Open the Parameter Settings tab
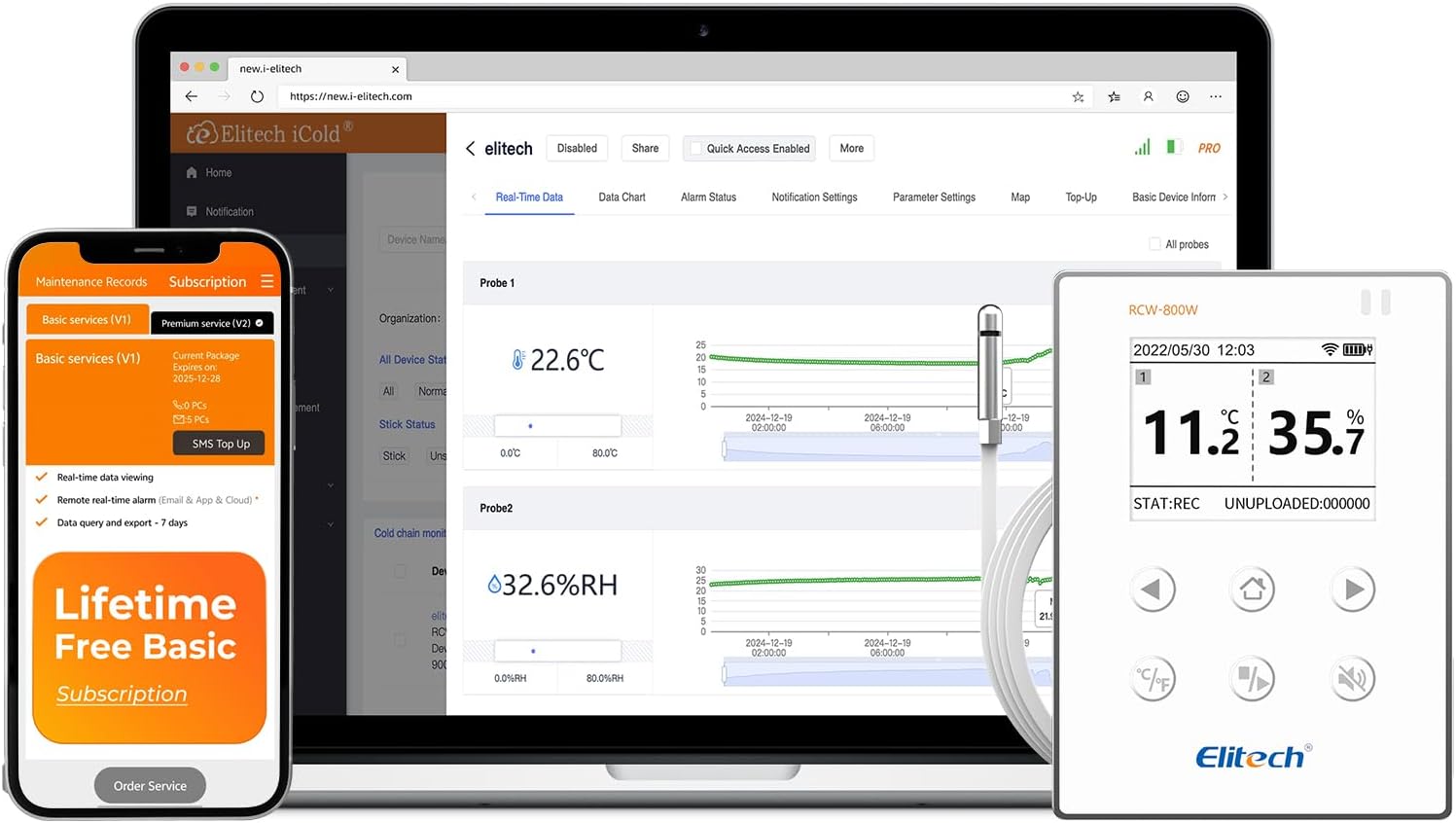 click(x=934, y=197)
